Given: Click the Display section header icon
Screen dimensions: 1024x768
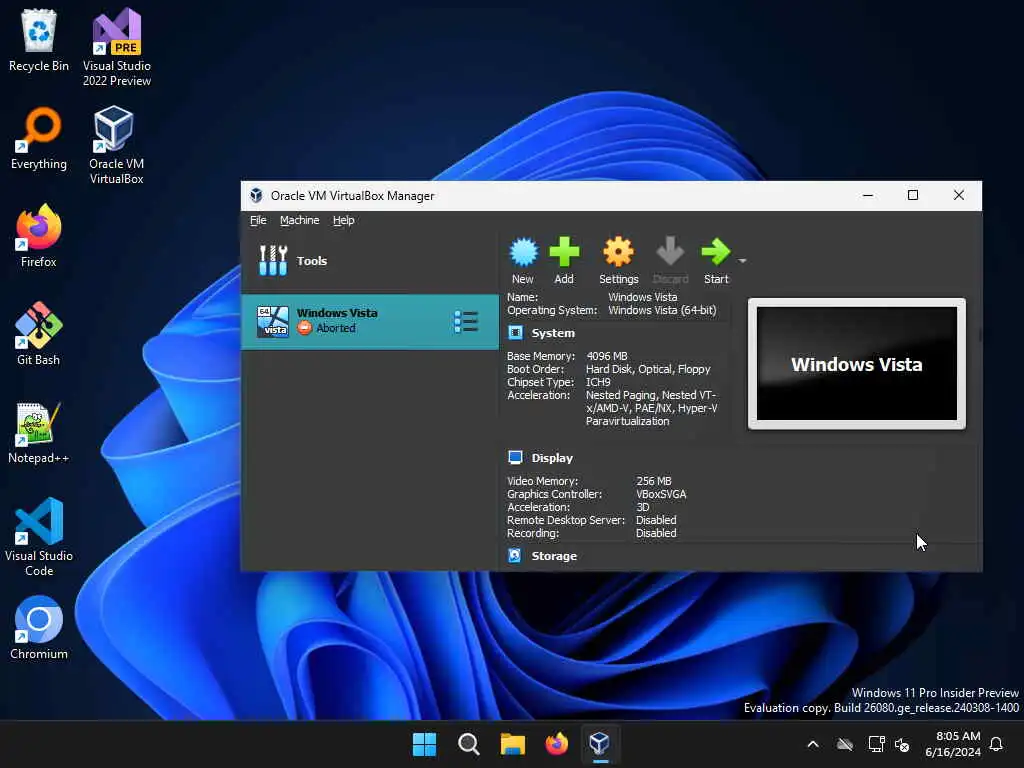Looking at the screenshot, I should point(515,457).
